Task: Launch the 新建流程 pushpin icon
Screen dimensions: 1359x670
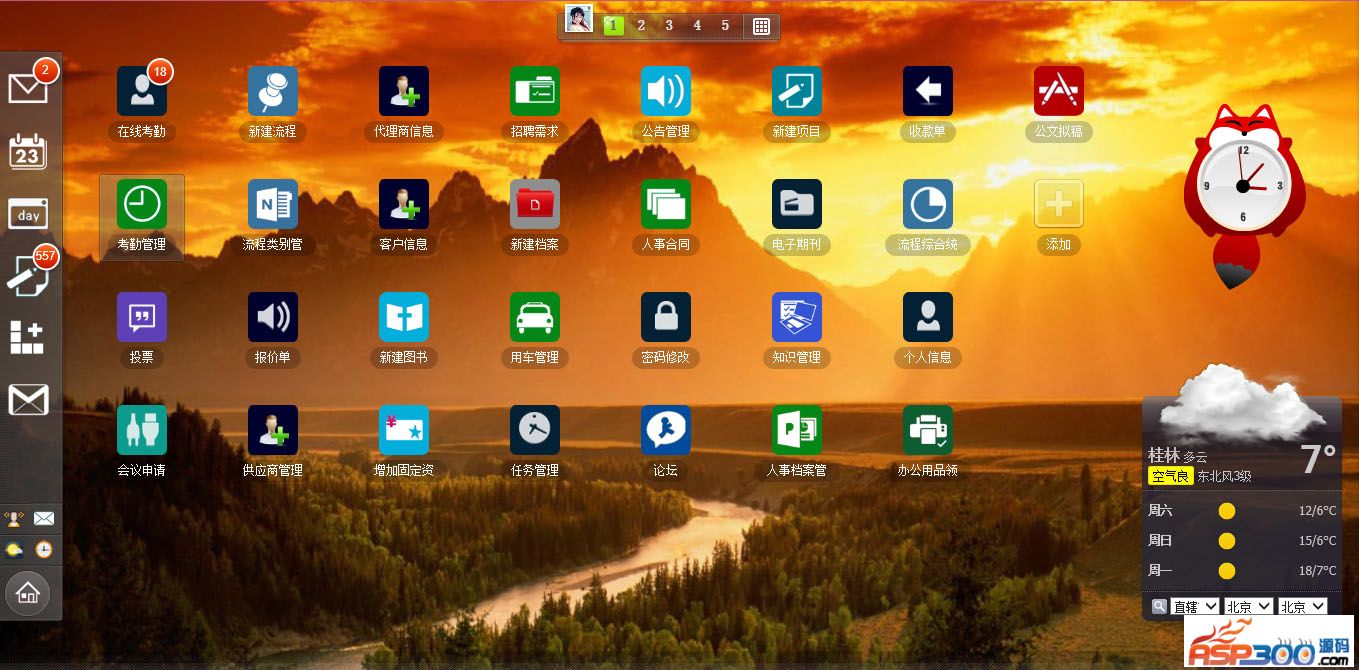Action: [273, 91]
